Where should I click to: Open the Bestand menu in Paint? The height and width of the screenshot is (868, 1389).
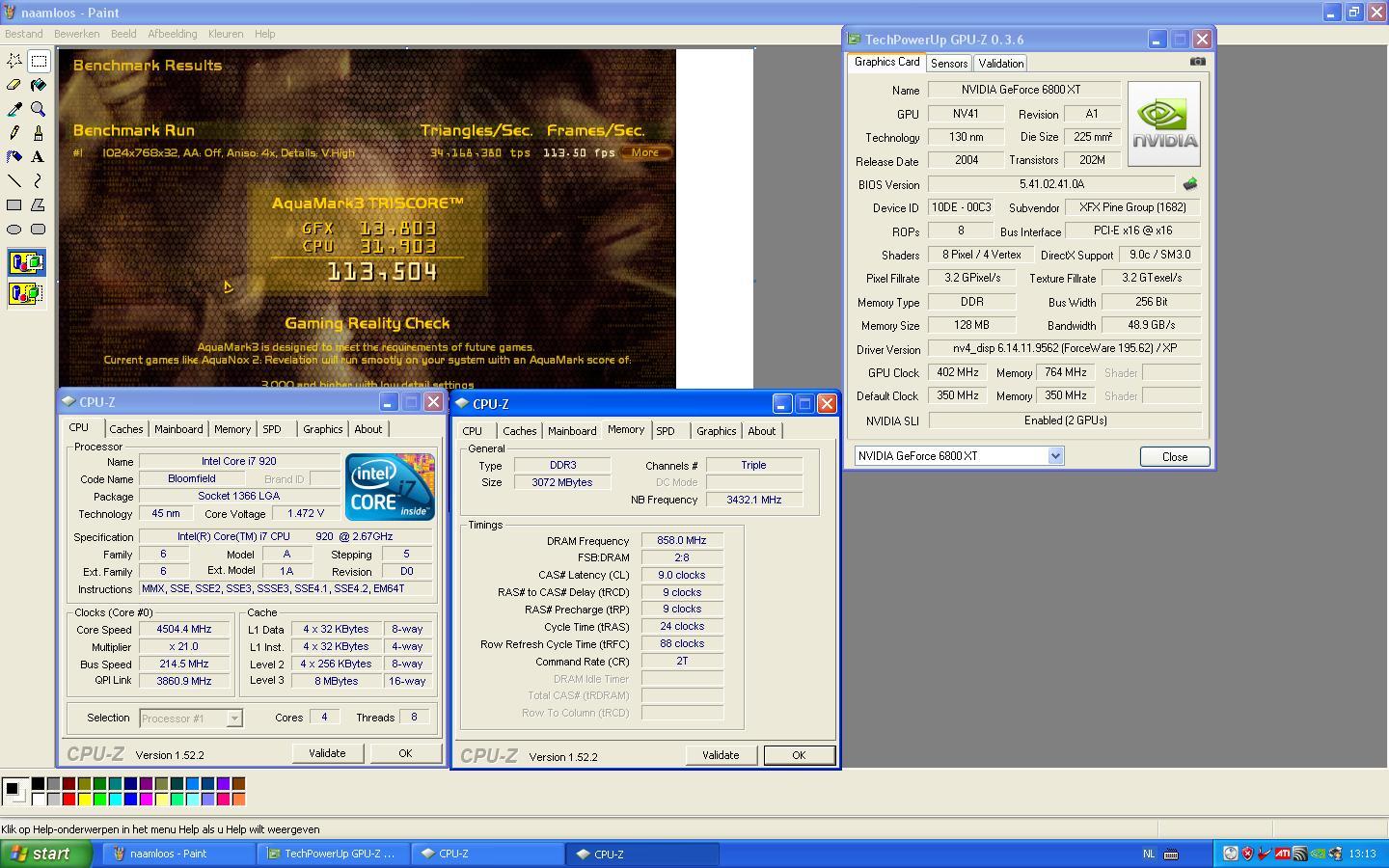pos(24,34)
